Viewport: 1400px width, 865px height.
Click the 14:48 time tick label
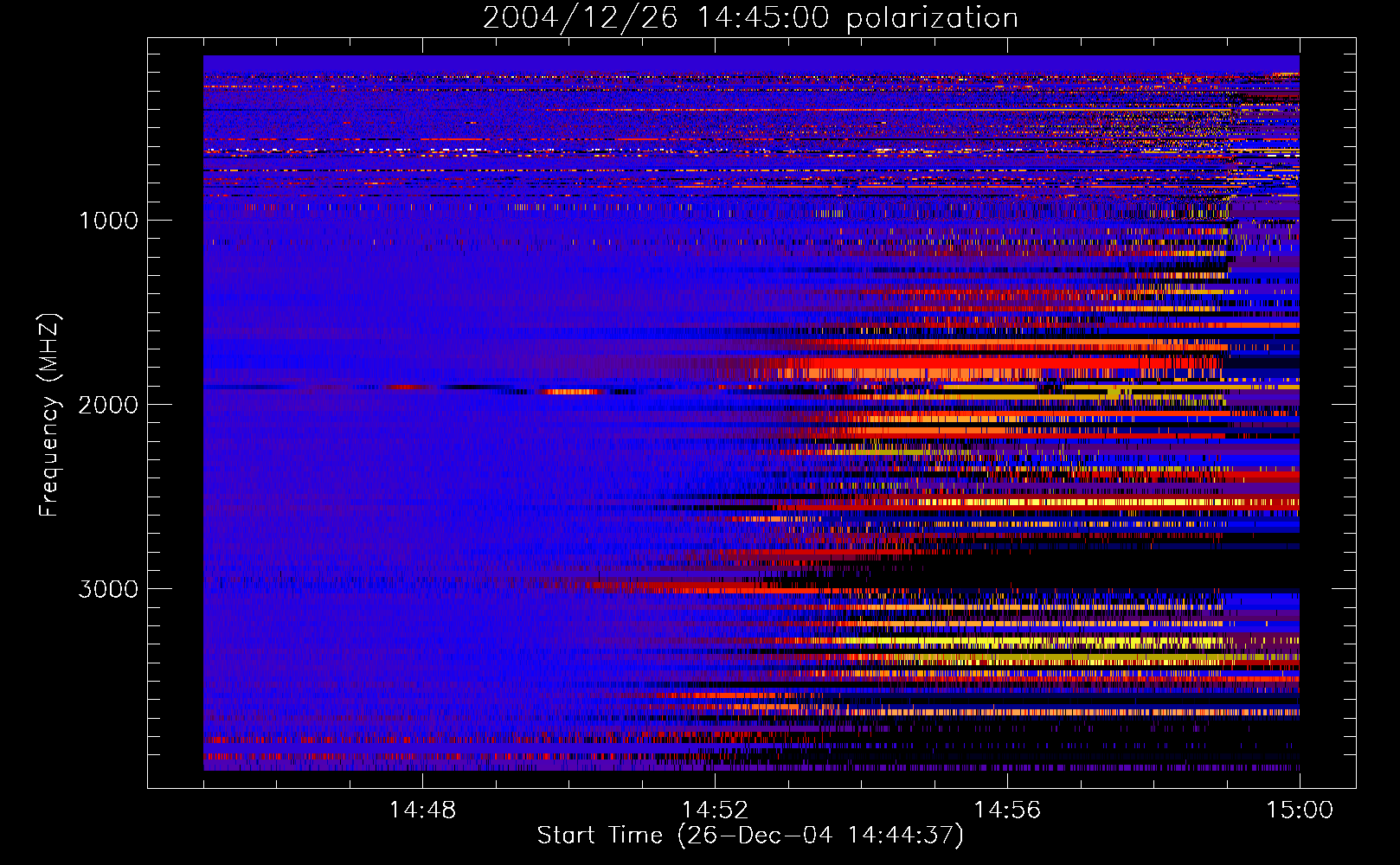click(x=422, y=811)
